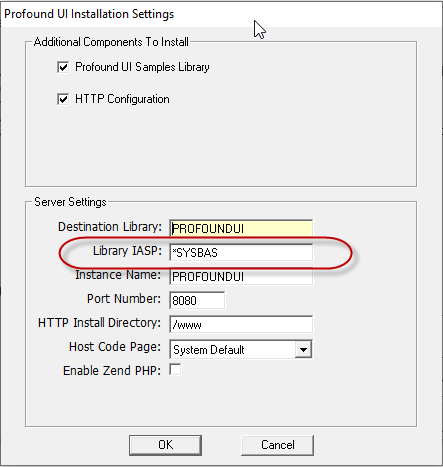The width and height of the screenshot is (443, 467).
Task: Select the Instance Name input box
Action: point(241,276)
